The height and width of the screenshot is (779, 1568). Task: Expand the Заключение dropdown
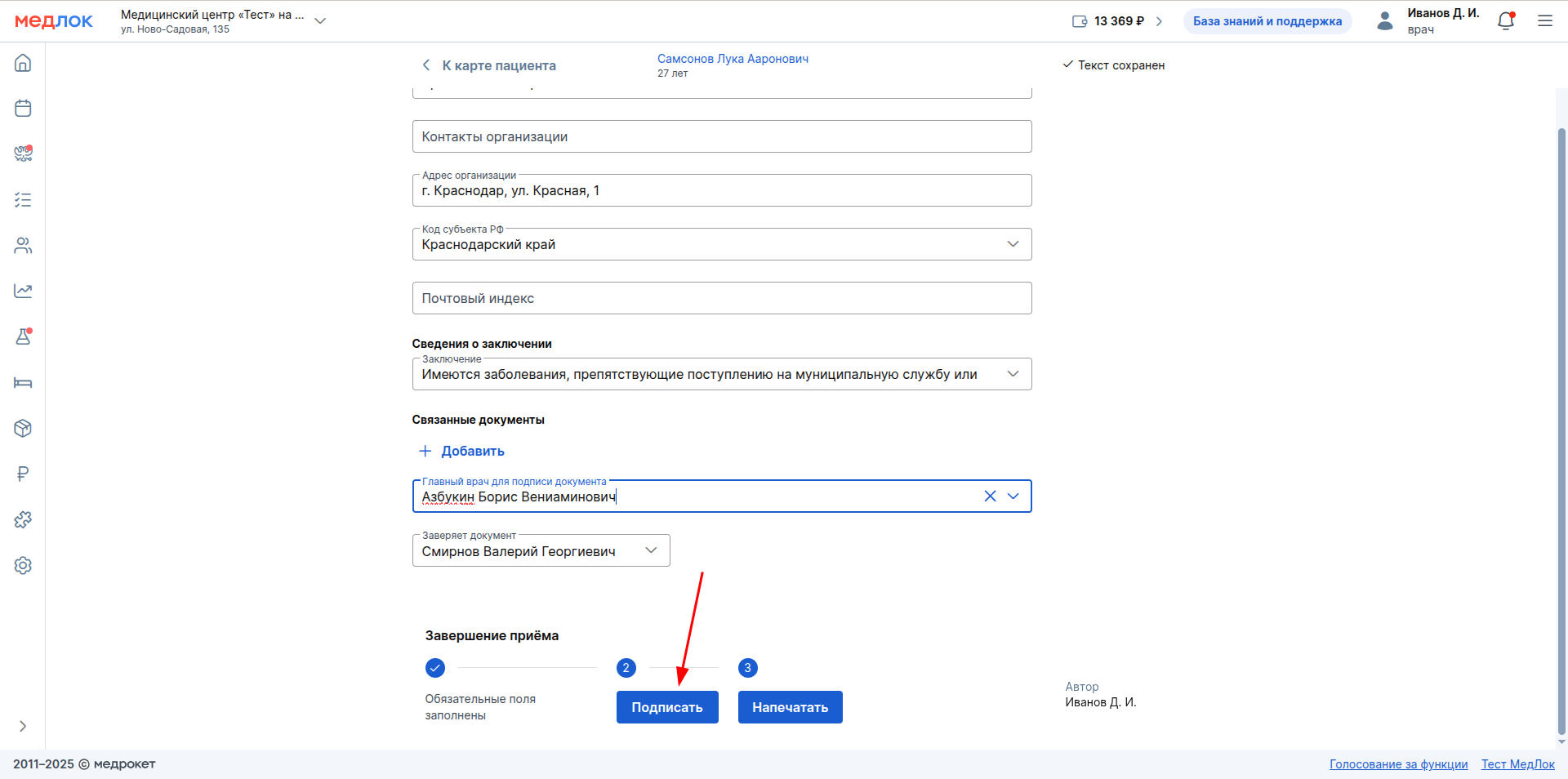(1013, 374)
